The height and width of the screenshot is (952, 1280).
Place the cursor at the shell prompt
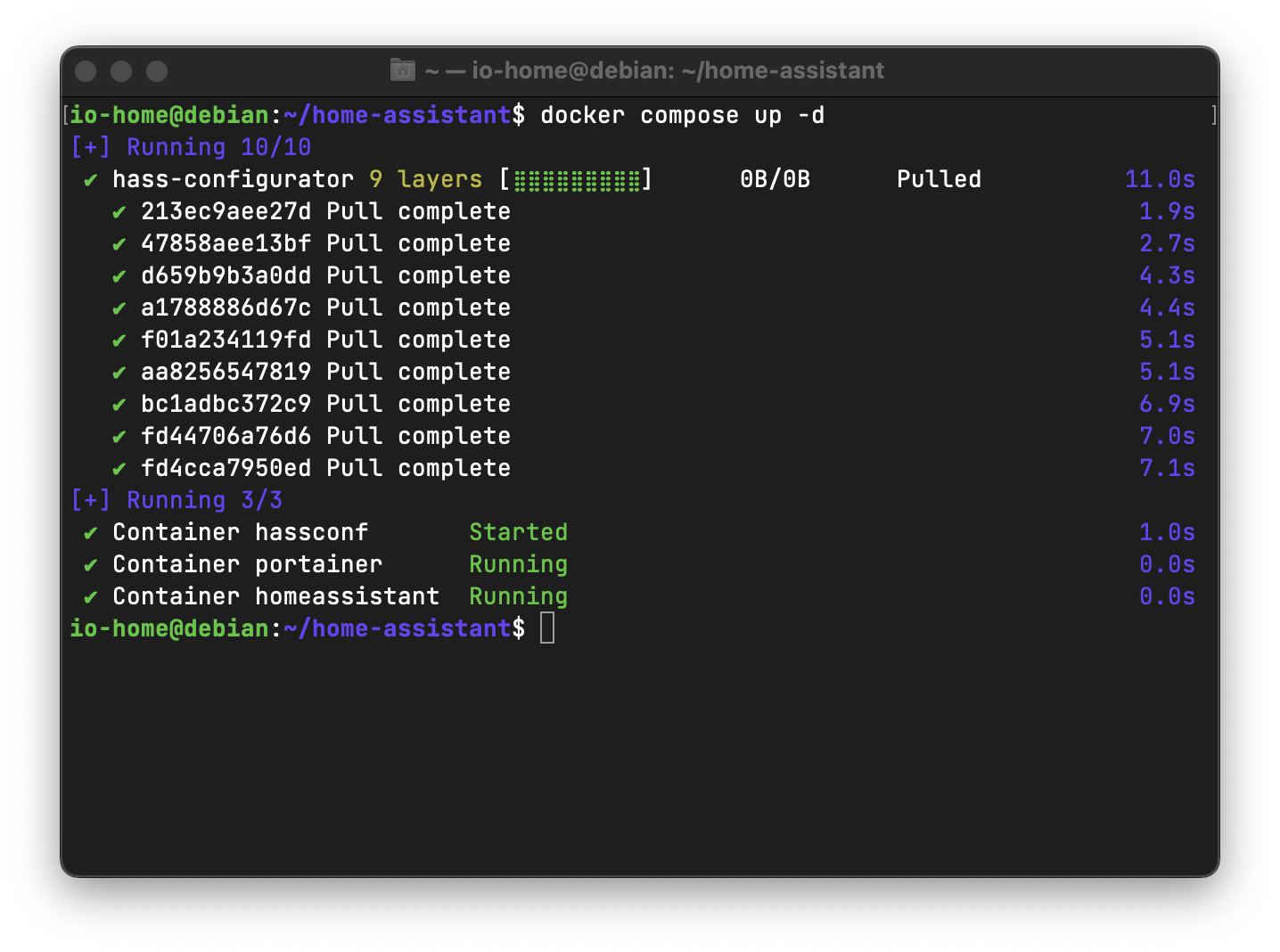(x=547, y=628)
